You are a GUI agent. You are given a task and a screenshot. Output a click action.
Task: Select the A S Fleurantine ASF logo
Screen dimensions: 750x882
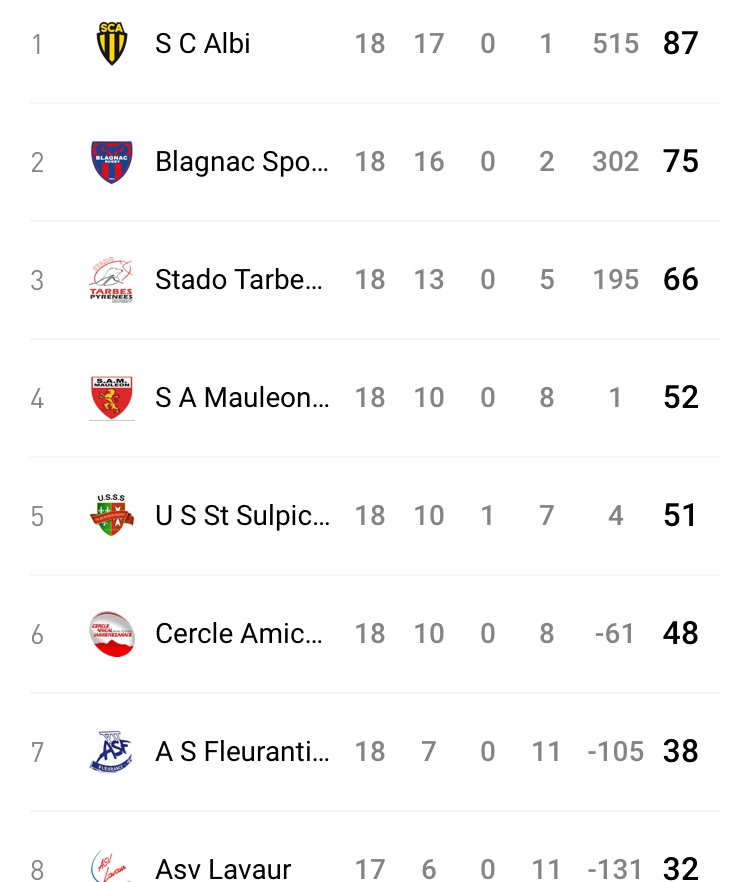click(111, 752)
